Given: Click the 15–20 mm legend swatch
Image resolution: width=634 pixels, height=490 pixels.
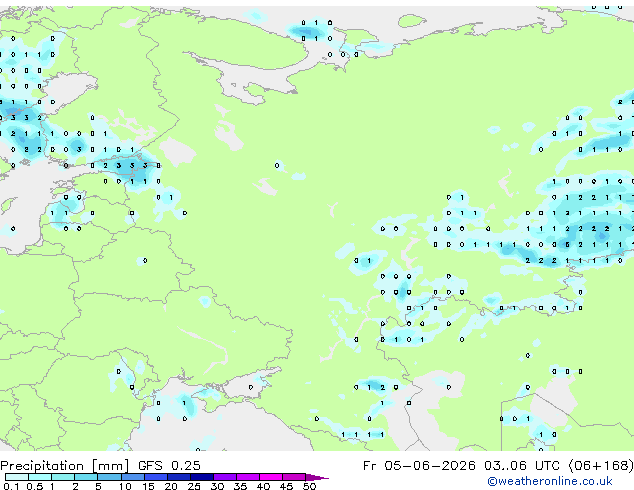Looking at the screenshot, I should (155, 477).
